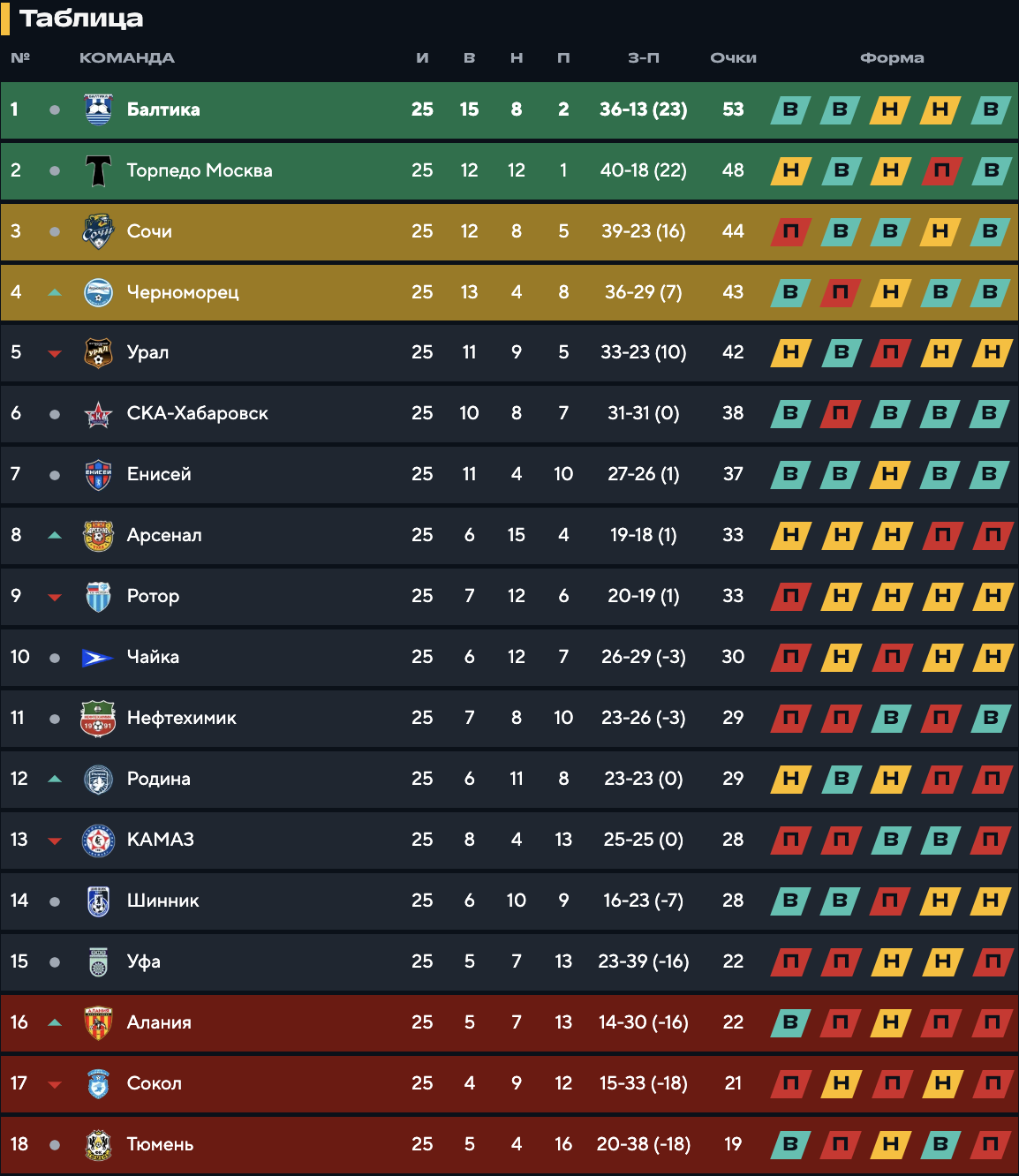Viewport: 1019px width, 1176px height.
Task: Click Балтика's last green В form badge
Action: [x=991, y=109]
